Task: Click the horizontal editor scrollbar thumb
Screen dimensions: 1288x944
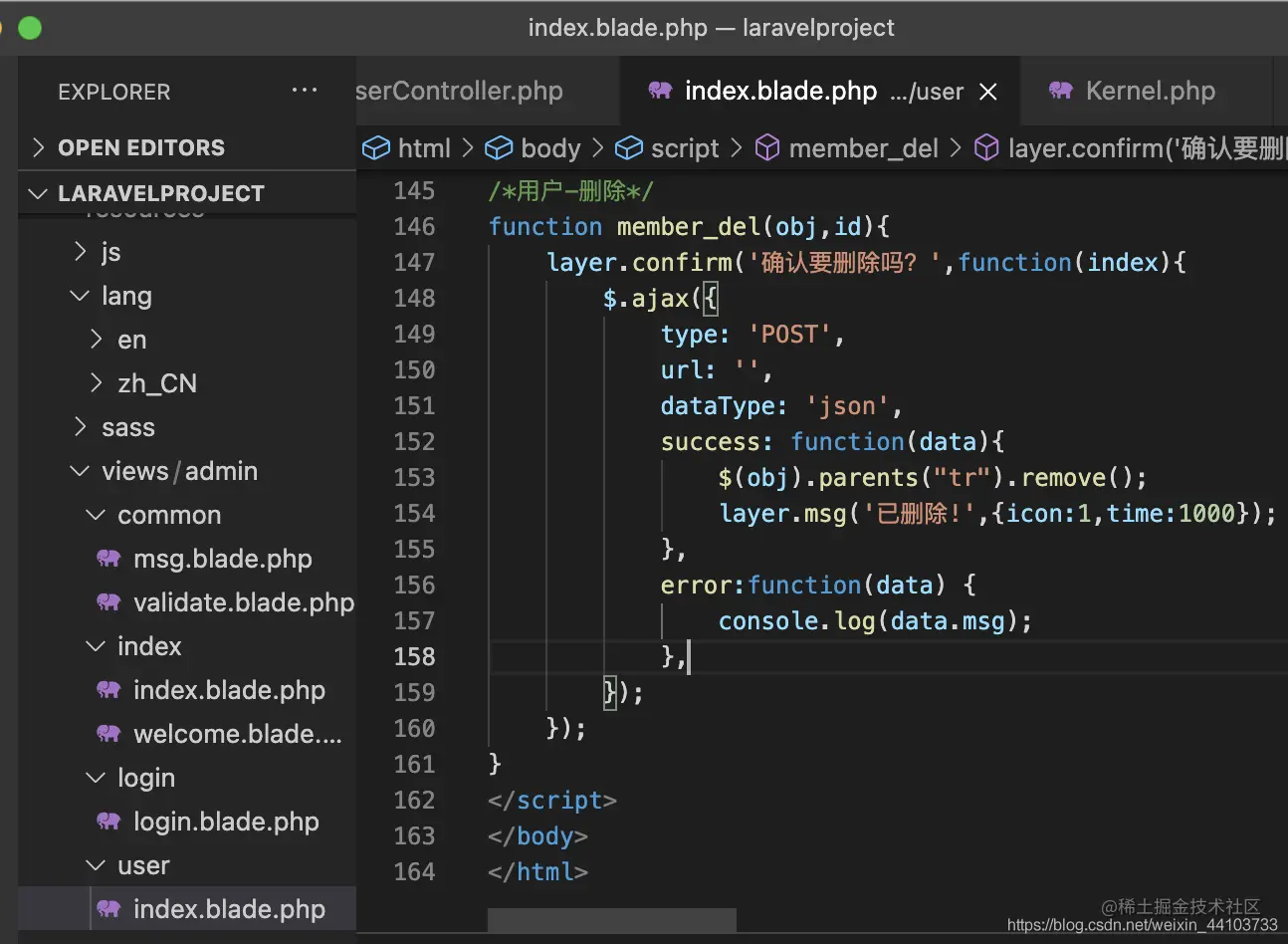Action: click(x=612, y=920)
